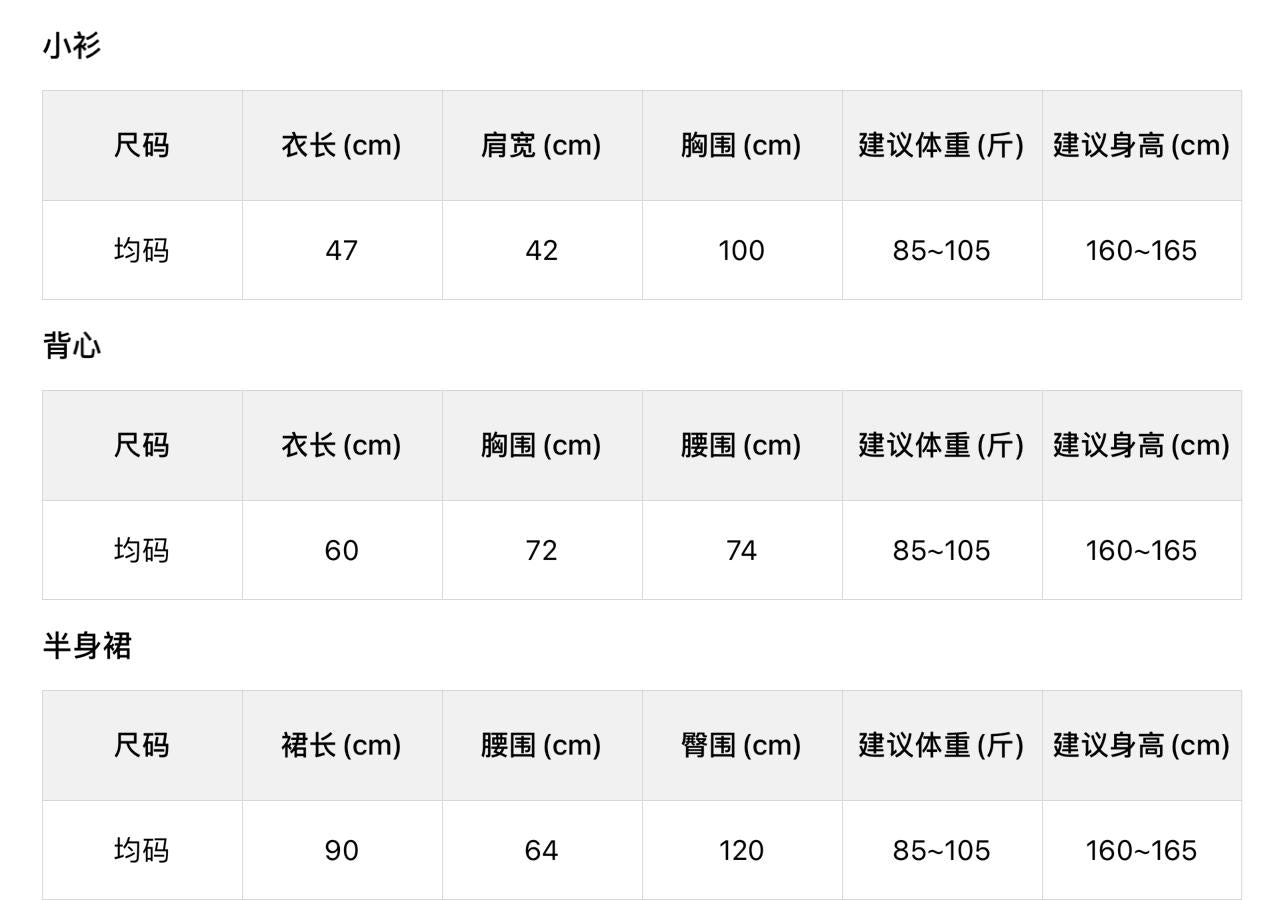Select 腰围 (cm) header in 背心 table
The image size is (1285, 900).
(x=741, y=446)
